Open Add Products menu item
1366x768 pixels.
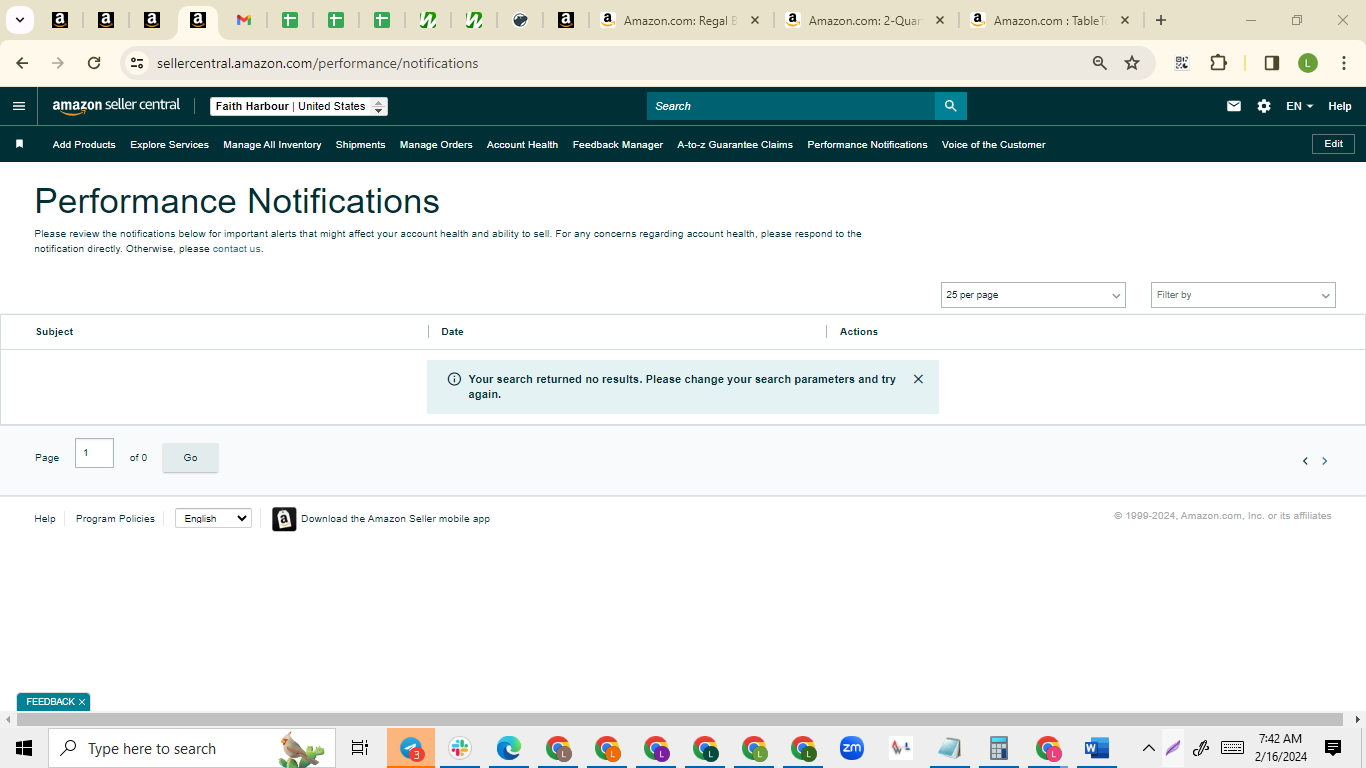(x=84, y=145)
